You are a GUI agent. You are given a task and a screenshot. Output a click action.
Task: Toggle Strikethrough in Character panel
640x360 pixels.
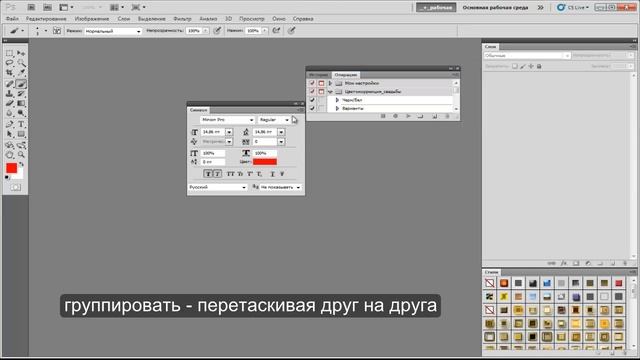coord(282,174)
